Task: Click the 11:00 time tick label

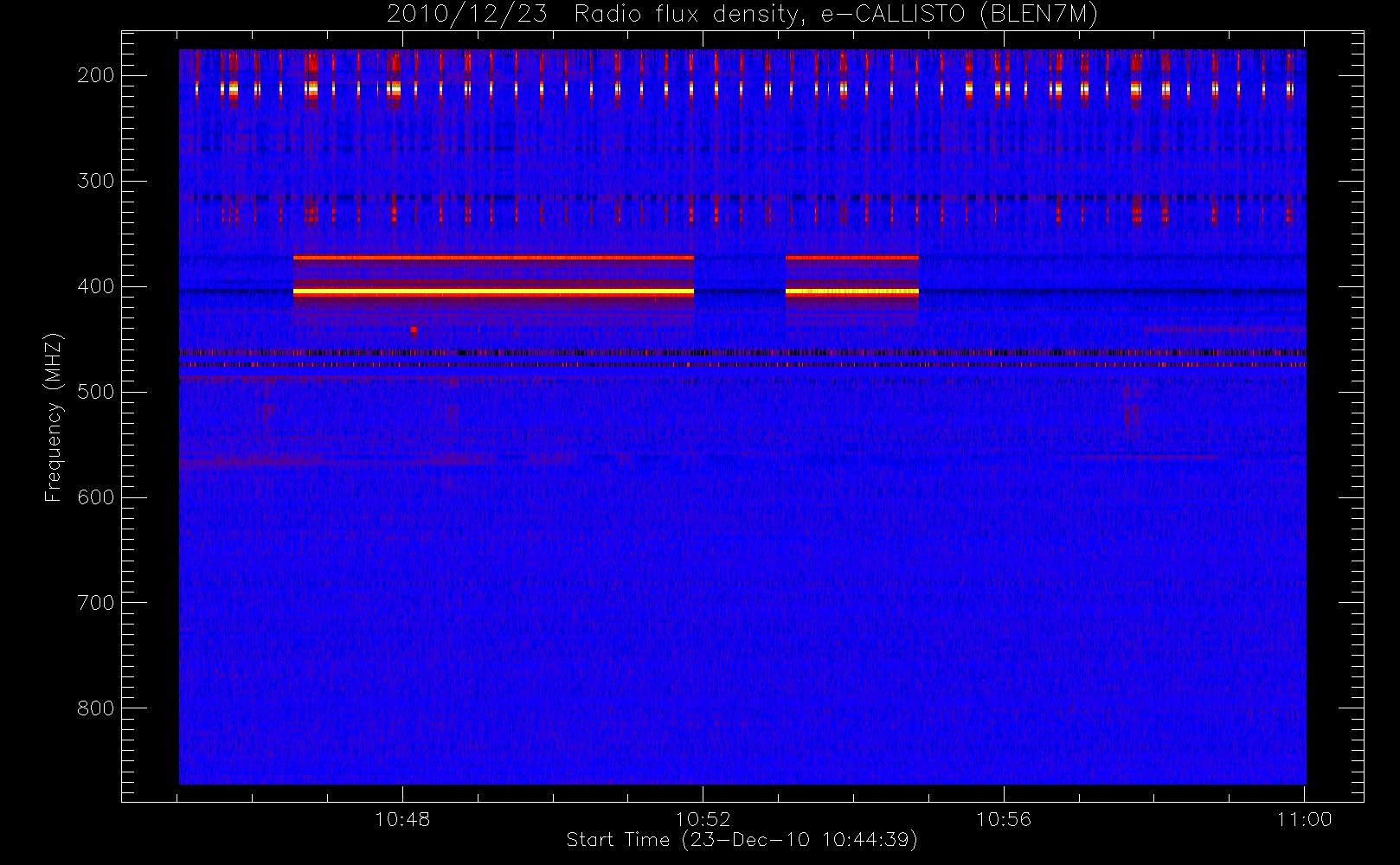Action: click(x=1304, y=819)
